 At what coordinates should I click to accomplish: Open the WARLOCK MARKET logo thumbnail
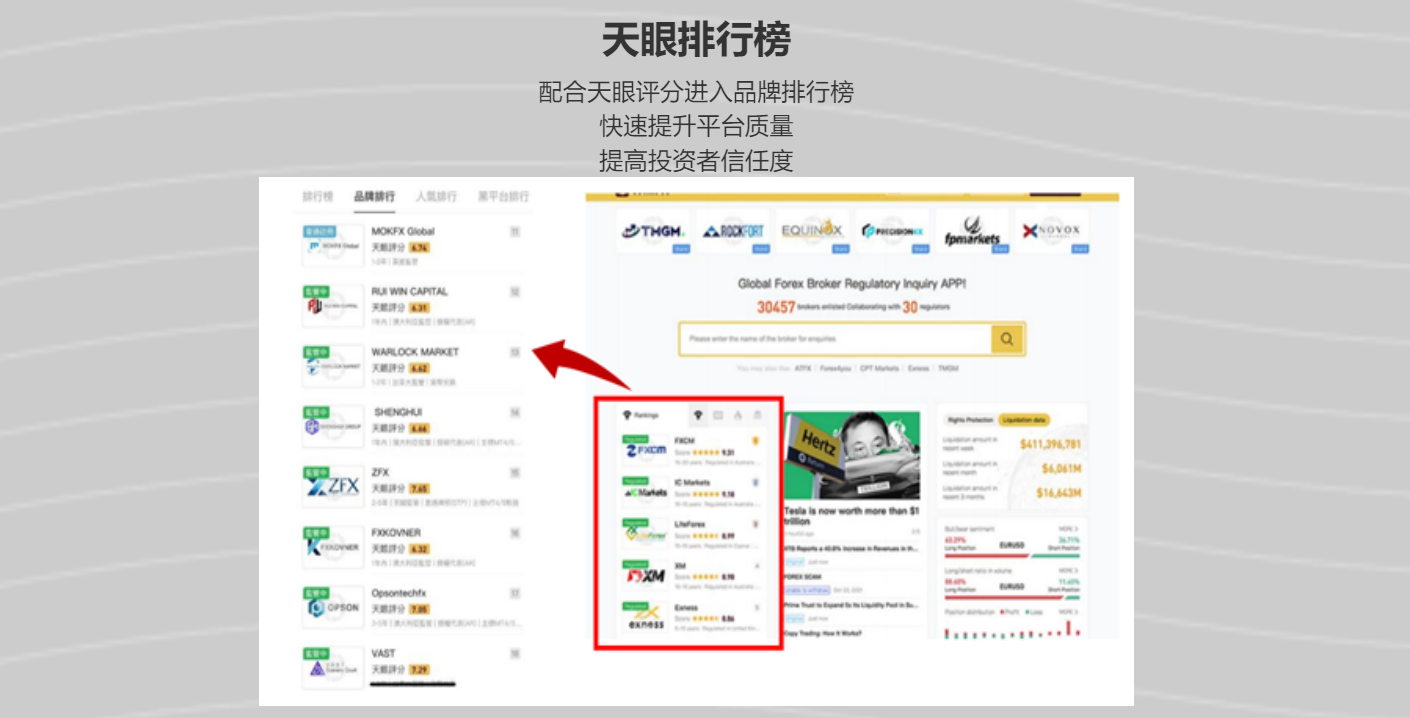pyautogui.click(x=333, y=367)
